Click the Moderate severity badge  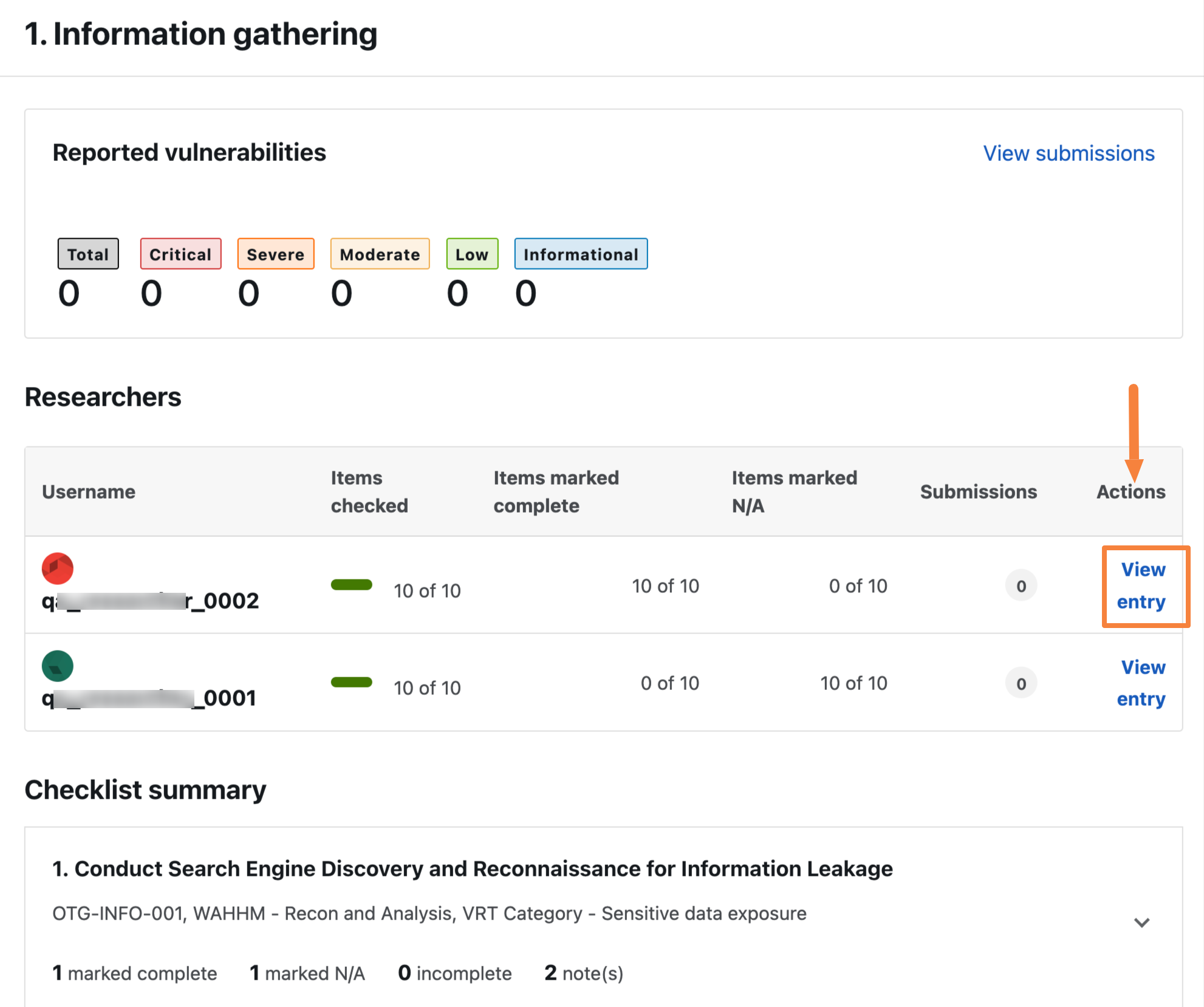point(380,254)
